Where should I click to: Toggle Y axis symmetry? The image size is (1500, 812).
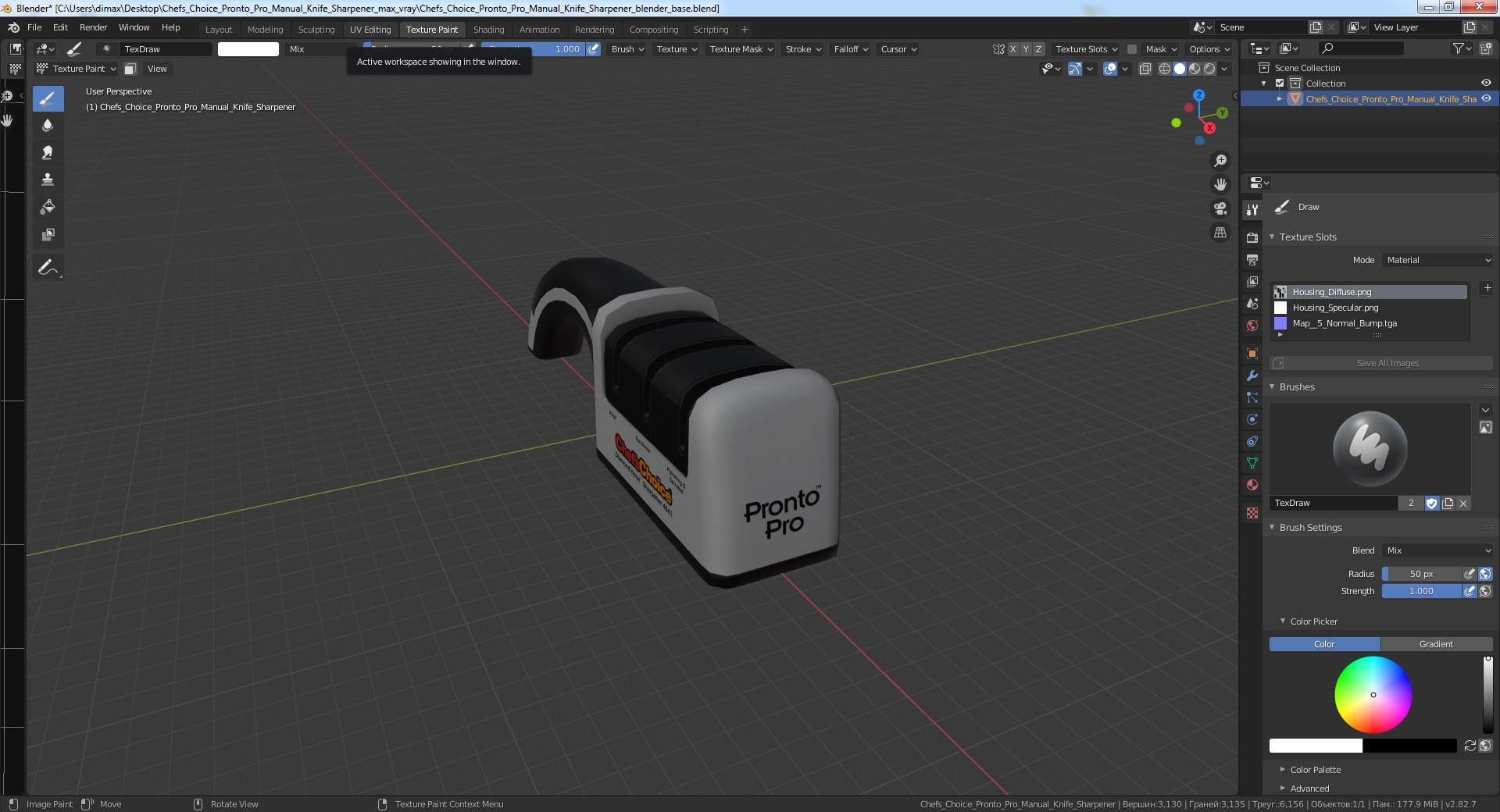[1026, 48]
